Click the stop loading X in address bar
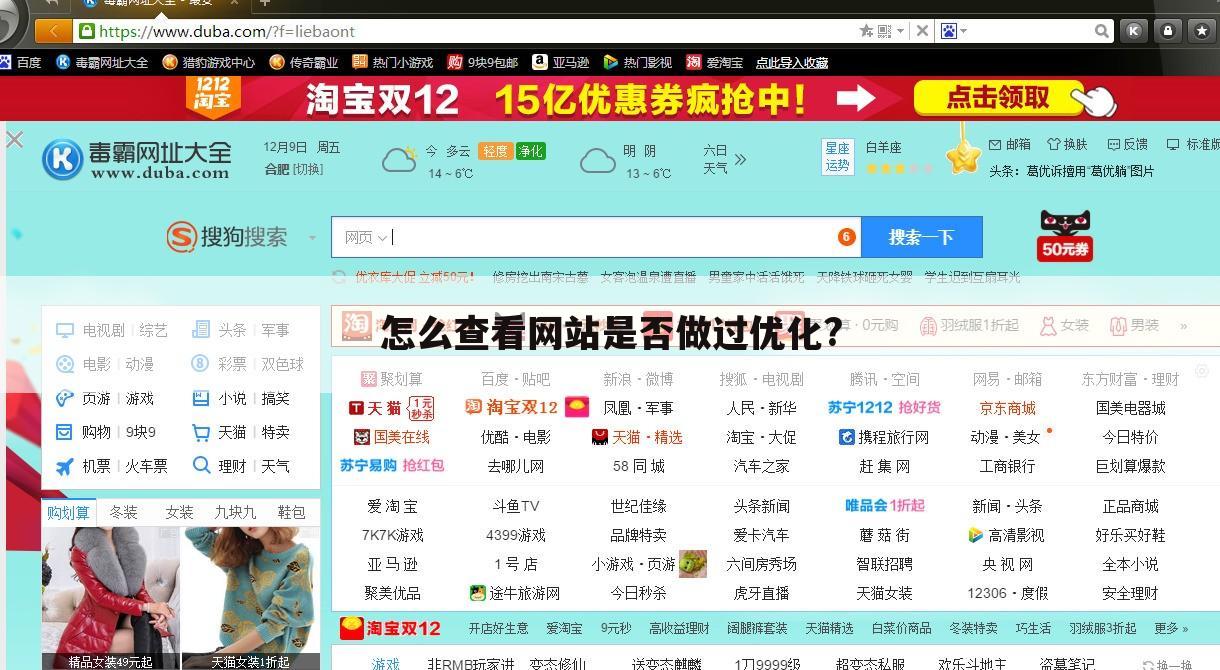 click(922, 31)
